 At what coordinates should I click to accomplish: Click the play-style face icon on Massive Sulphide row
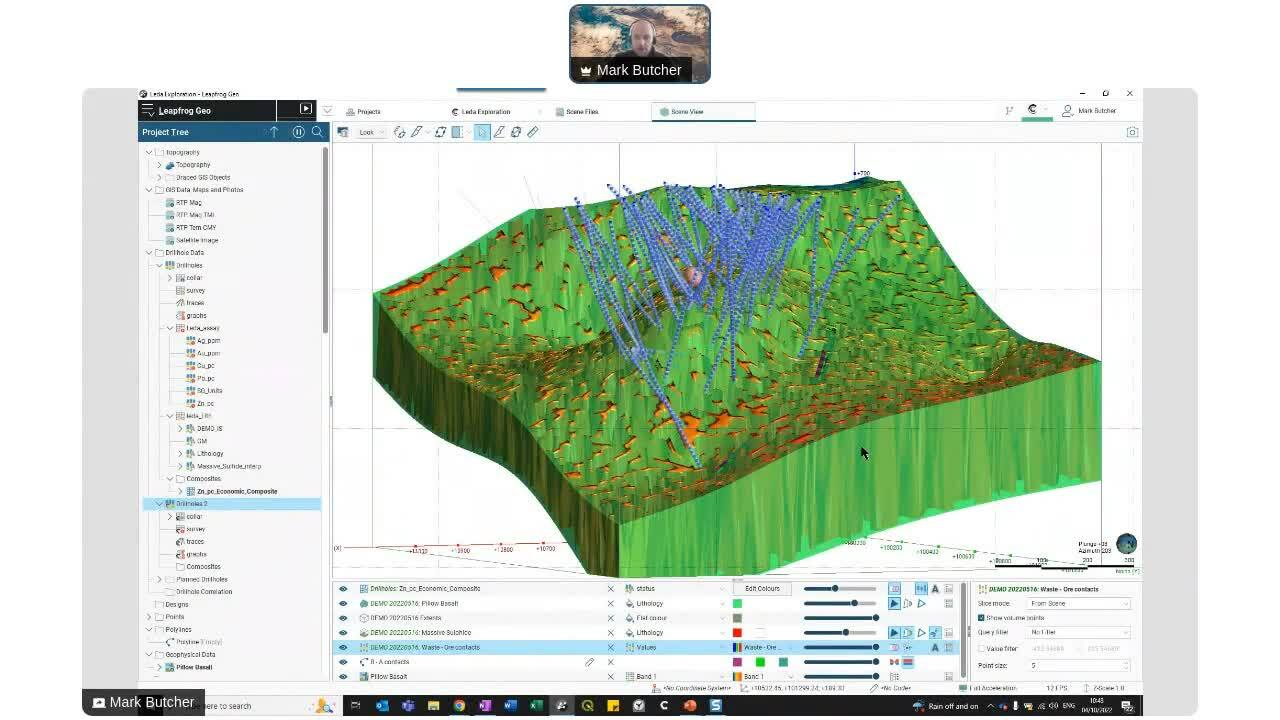pyautogui.click(x=895, y=633)
